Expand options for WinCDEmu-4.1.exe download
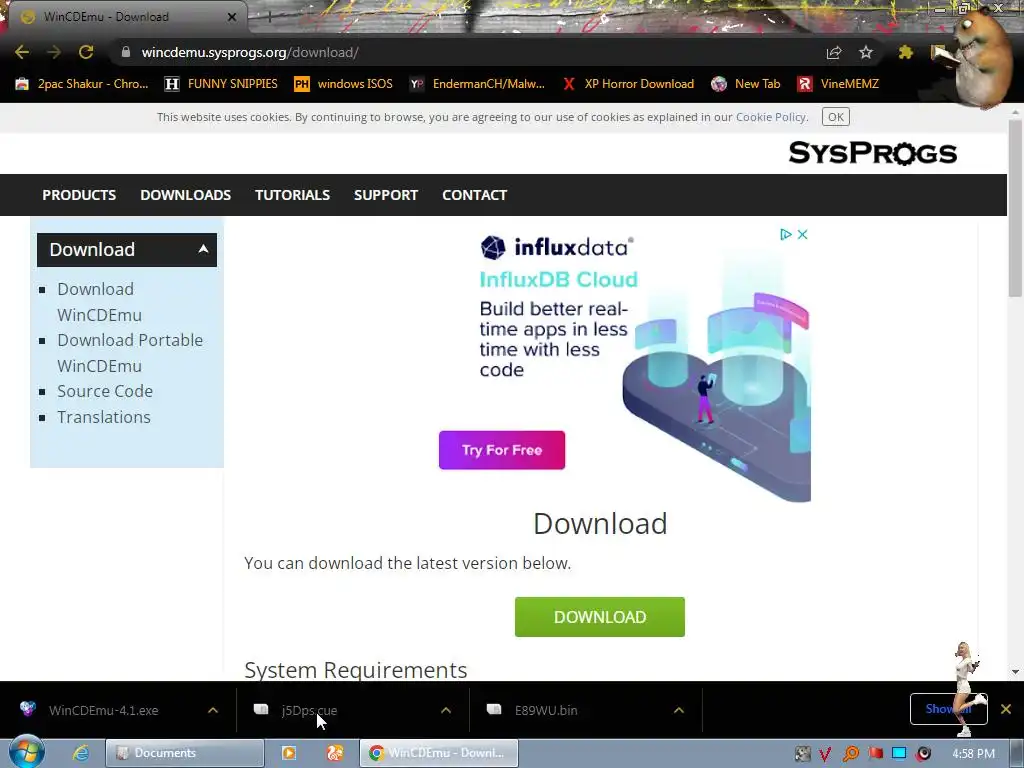This screenshot has width=1024, height=768. point(213,710)
